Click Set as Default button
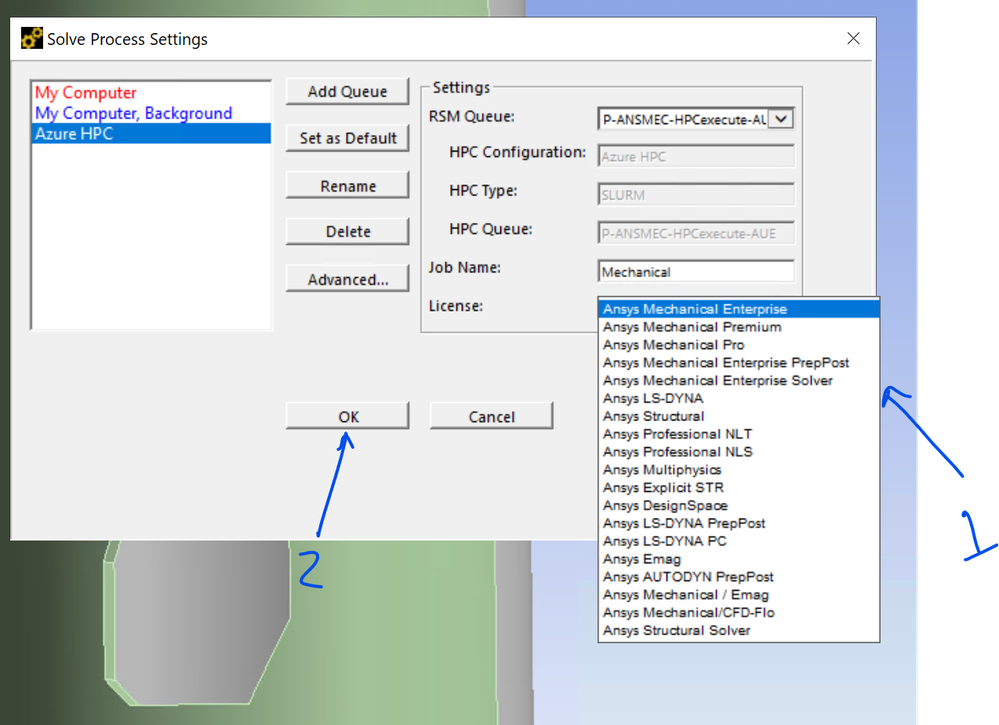 347,138
